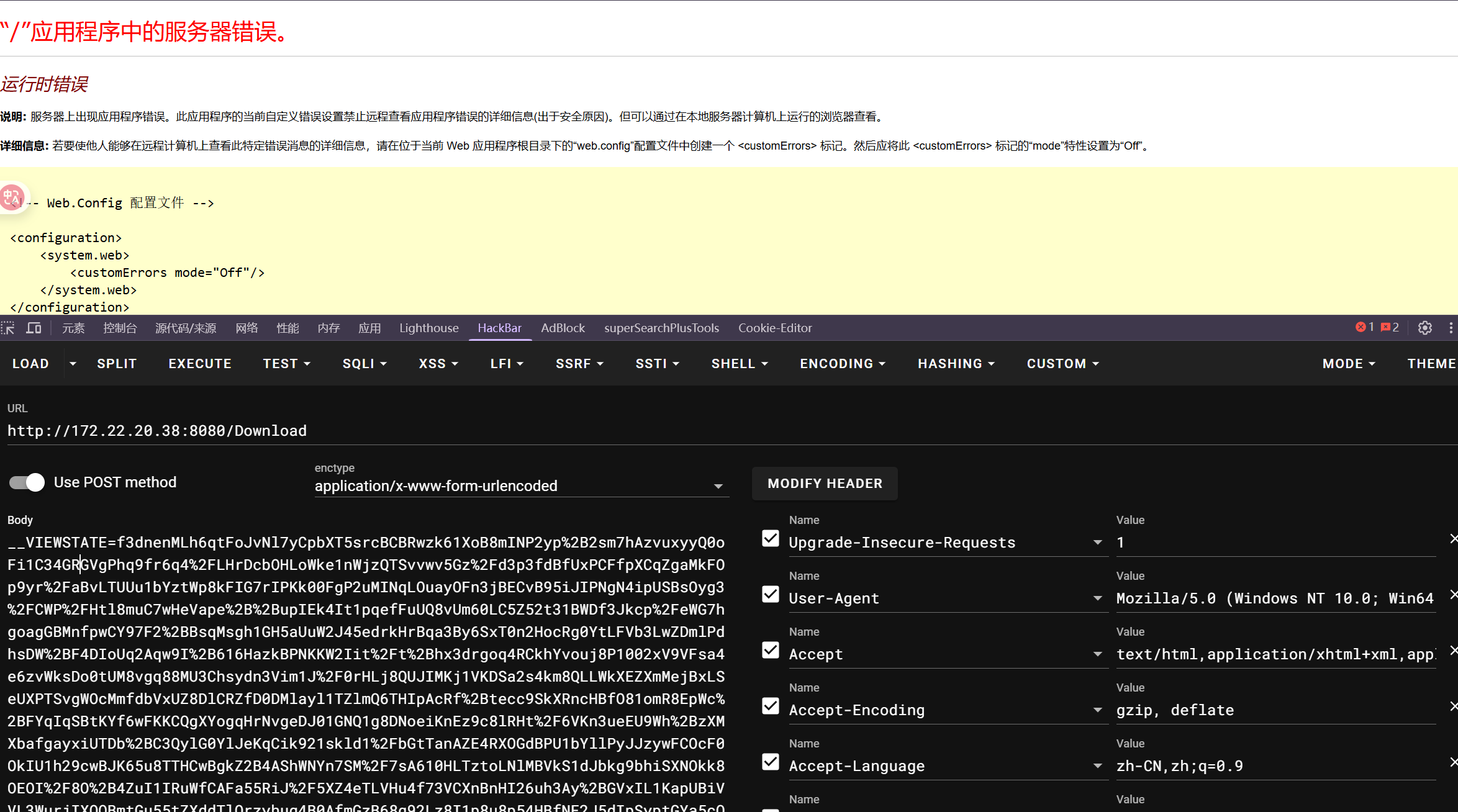Open the Cookie-Editor tab
Screen dimensions: 1458x812
[x=774, y=328]
